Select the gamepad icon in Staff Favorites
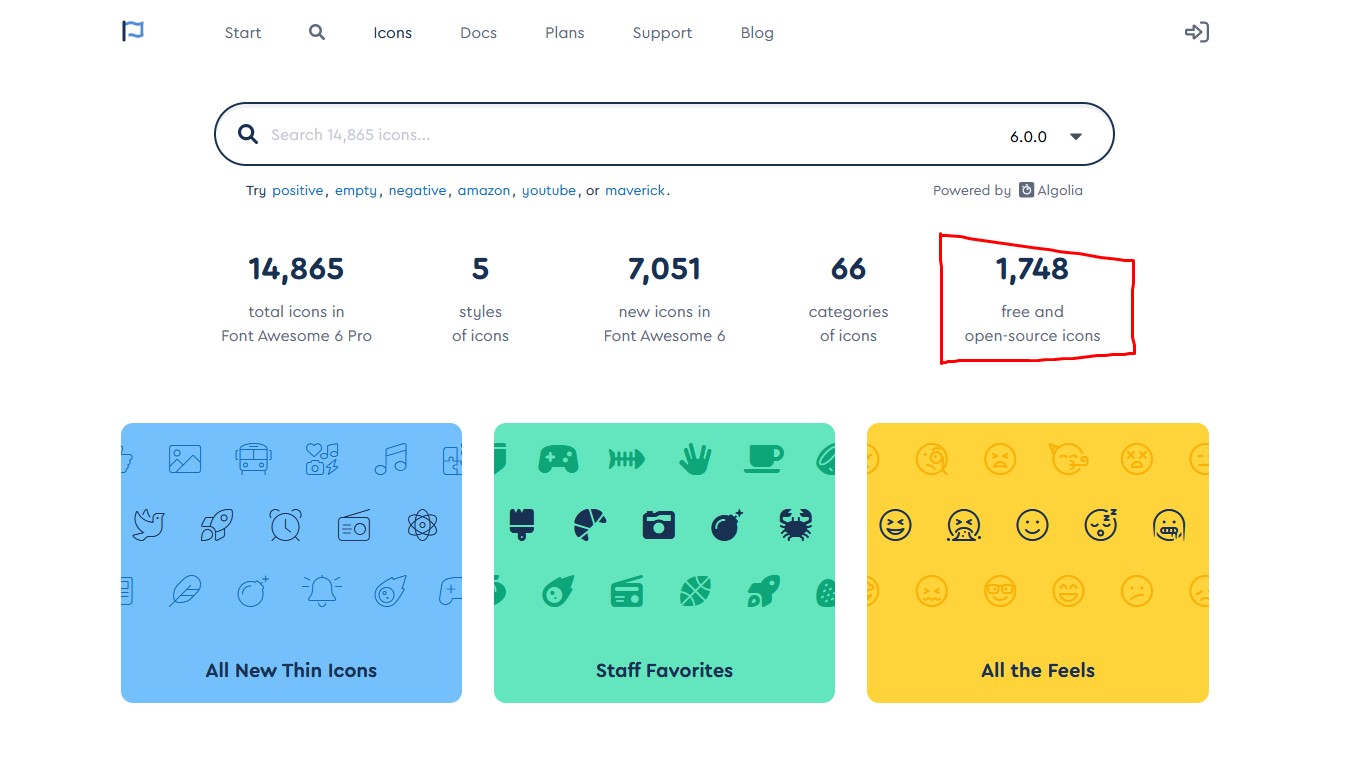This screenshot has height=757, width=1361. [558, 458]
